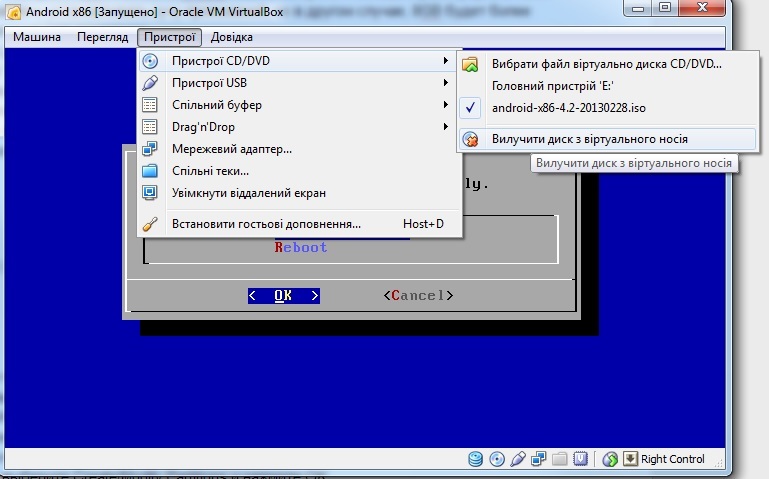
Task: Expand the Пристрої CD/DVD submenu arrow
Action: pos(445,61)
